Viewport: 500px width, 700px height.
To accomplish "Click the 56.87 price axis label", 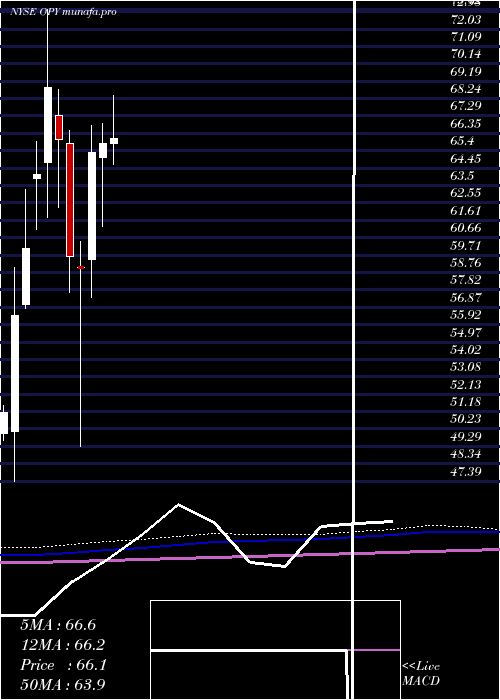I will (466, 297).
